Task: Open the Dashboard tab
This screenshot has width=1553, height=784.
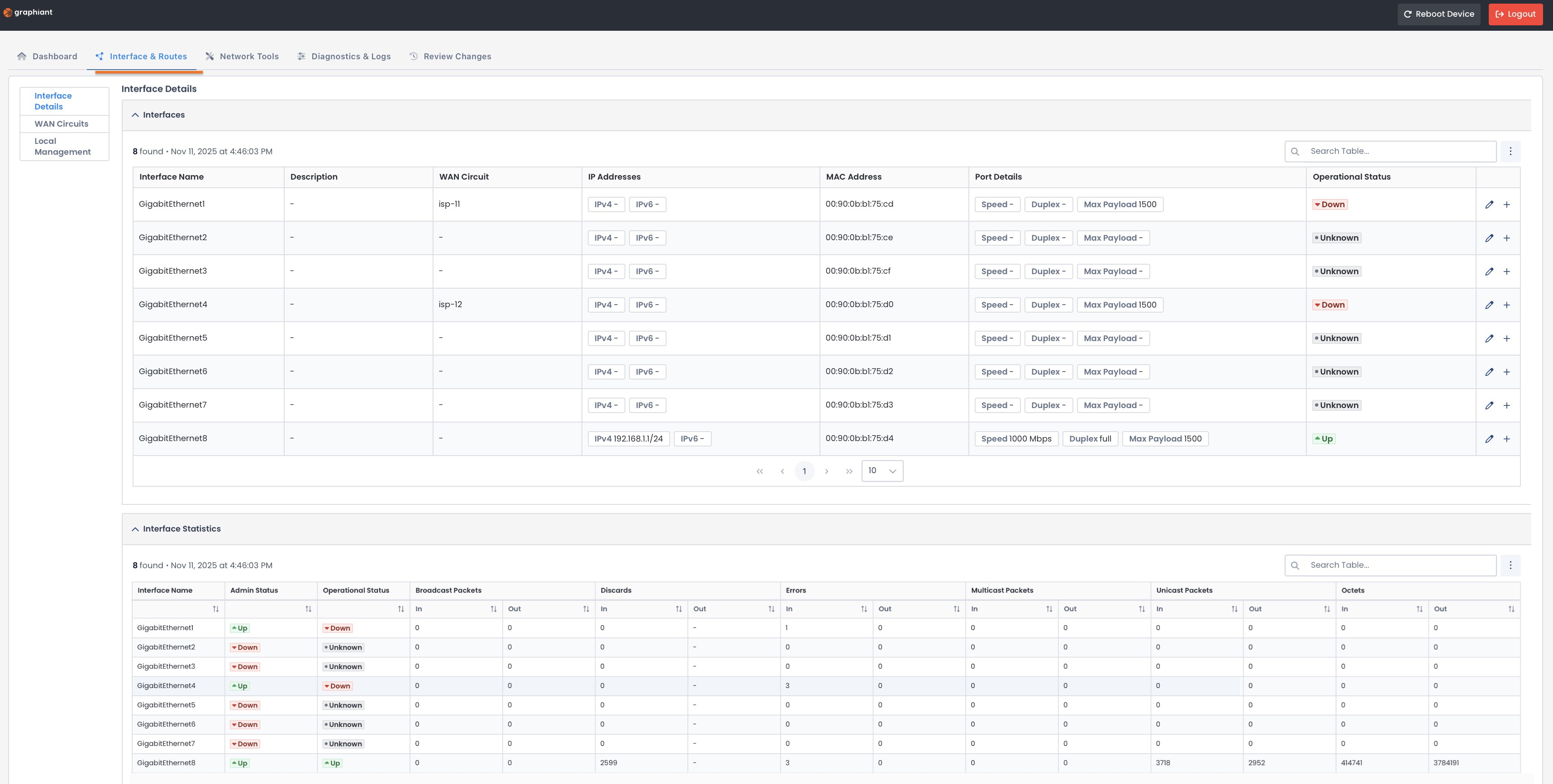Action: pos(47,57)
